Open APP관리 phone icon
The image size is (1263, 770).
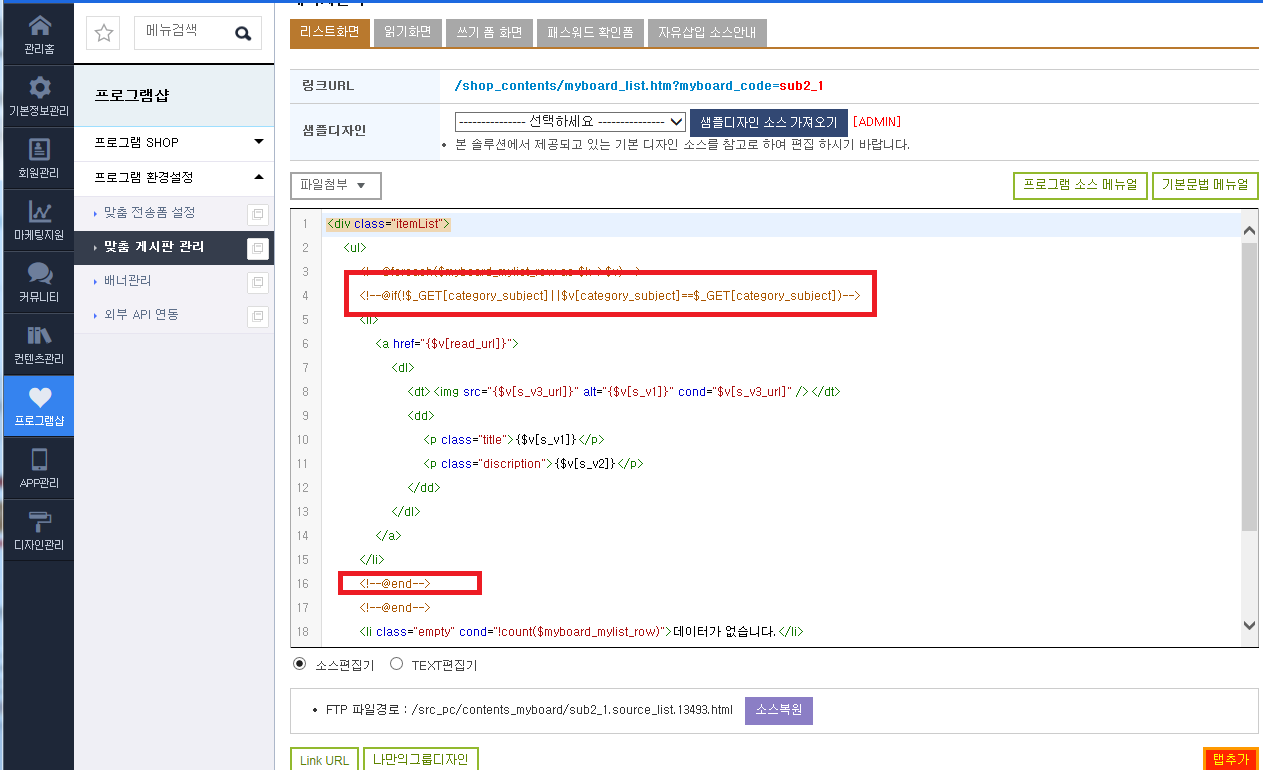click(x=38, y=459)
